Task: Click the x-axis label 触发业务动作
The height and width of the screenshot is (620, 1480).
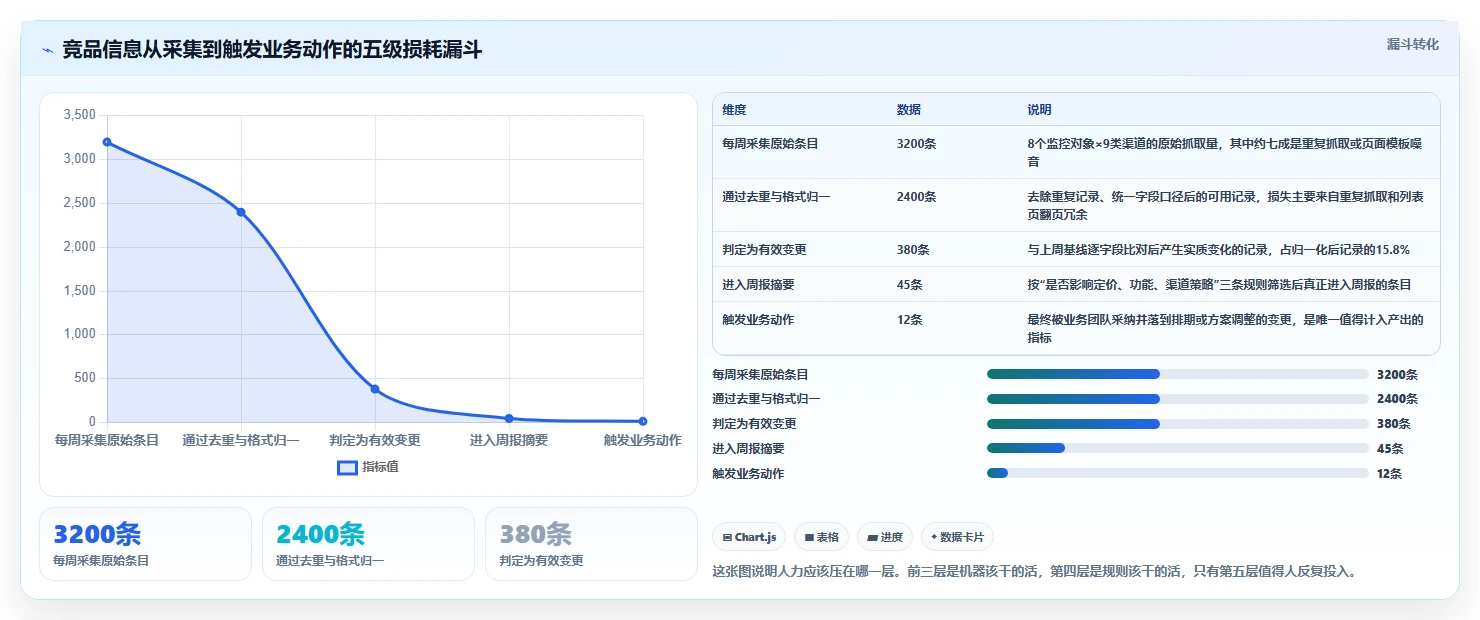Action: pyautogui.click(x=643, y=440)
